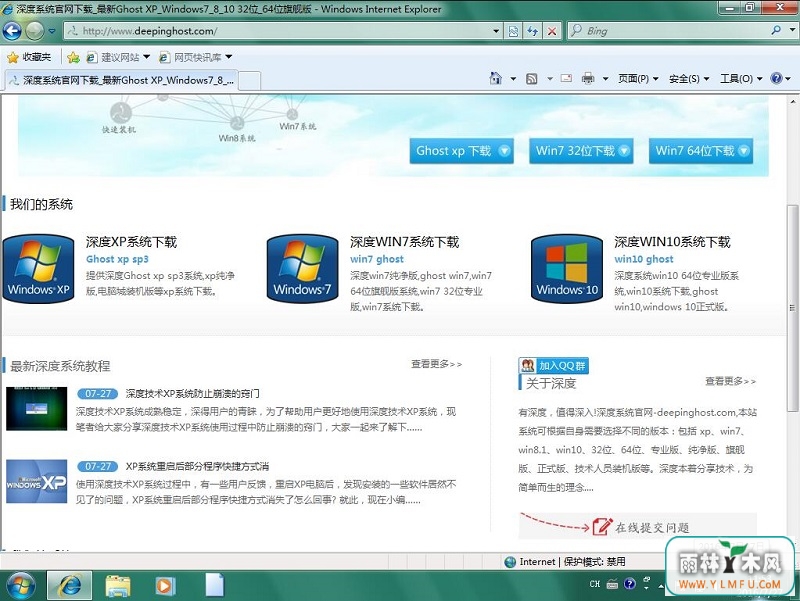Click the 在线提交问题 submit question banner
The image size is (800, 601).
tap(638, 526)
